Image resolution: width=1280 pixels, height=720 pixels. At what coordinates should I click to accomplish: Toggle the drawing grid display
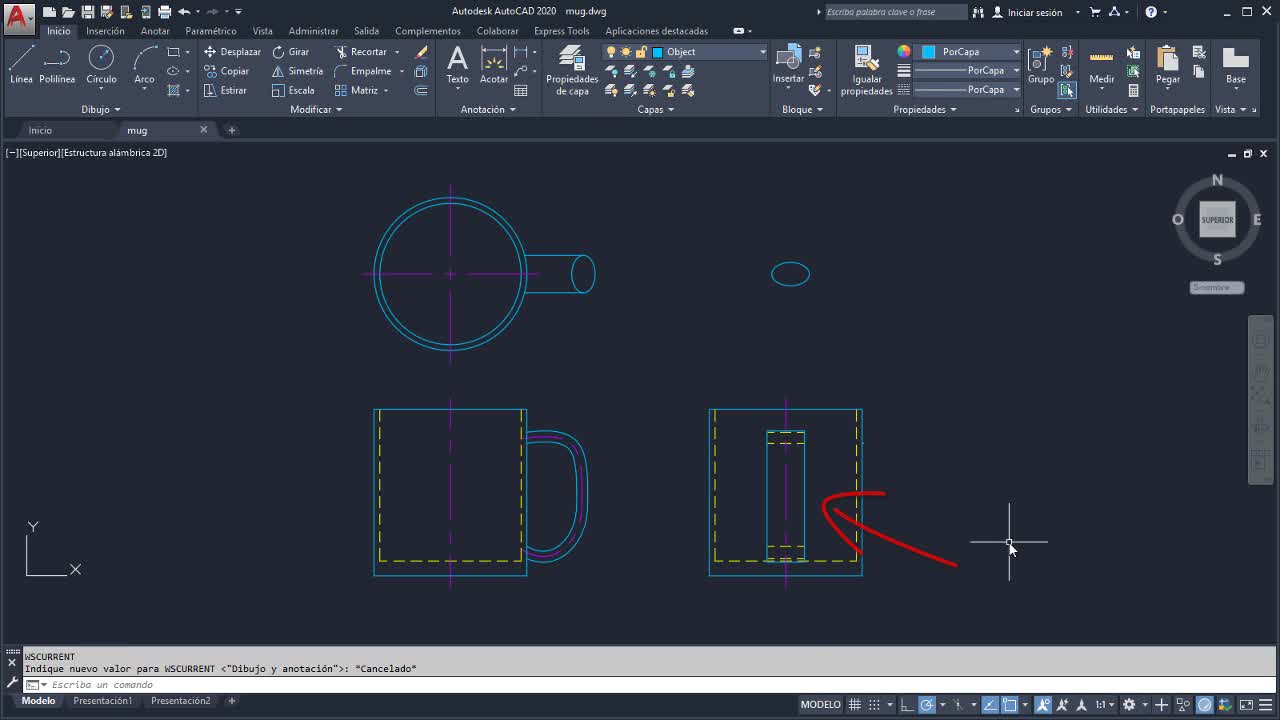point(854,704)
